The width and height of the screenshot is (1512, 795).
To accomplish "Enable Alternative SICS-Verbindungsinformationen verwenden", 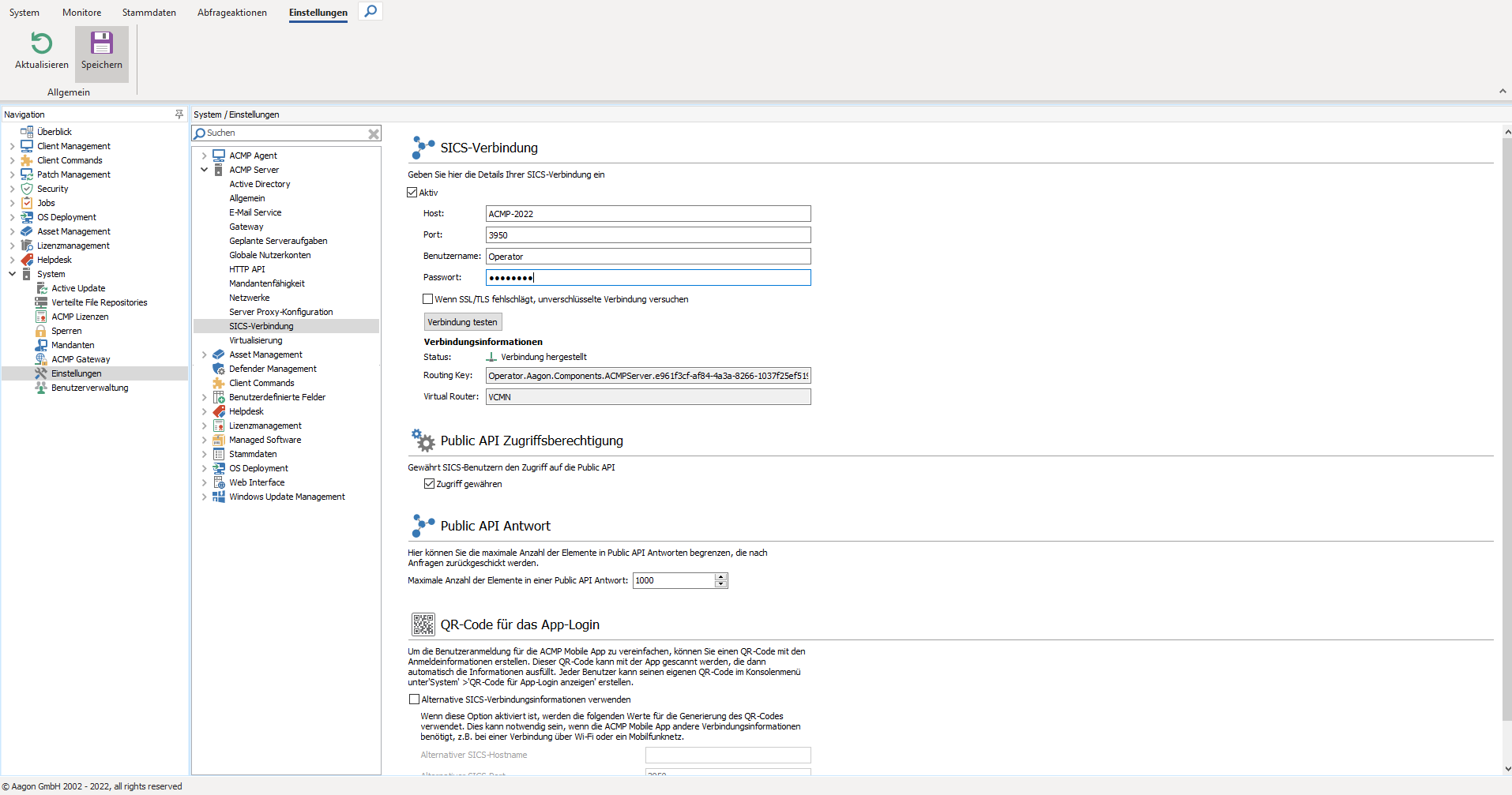I will coord(414,699).
